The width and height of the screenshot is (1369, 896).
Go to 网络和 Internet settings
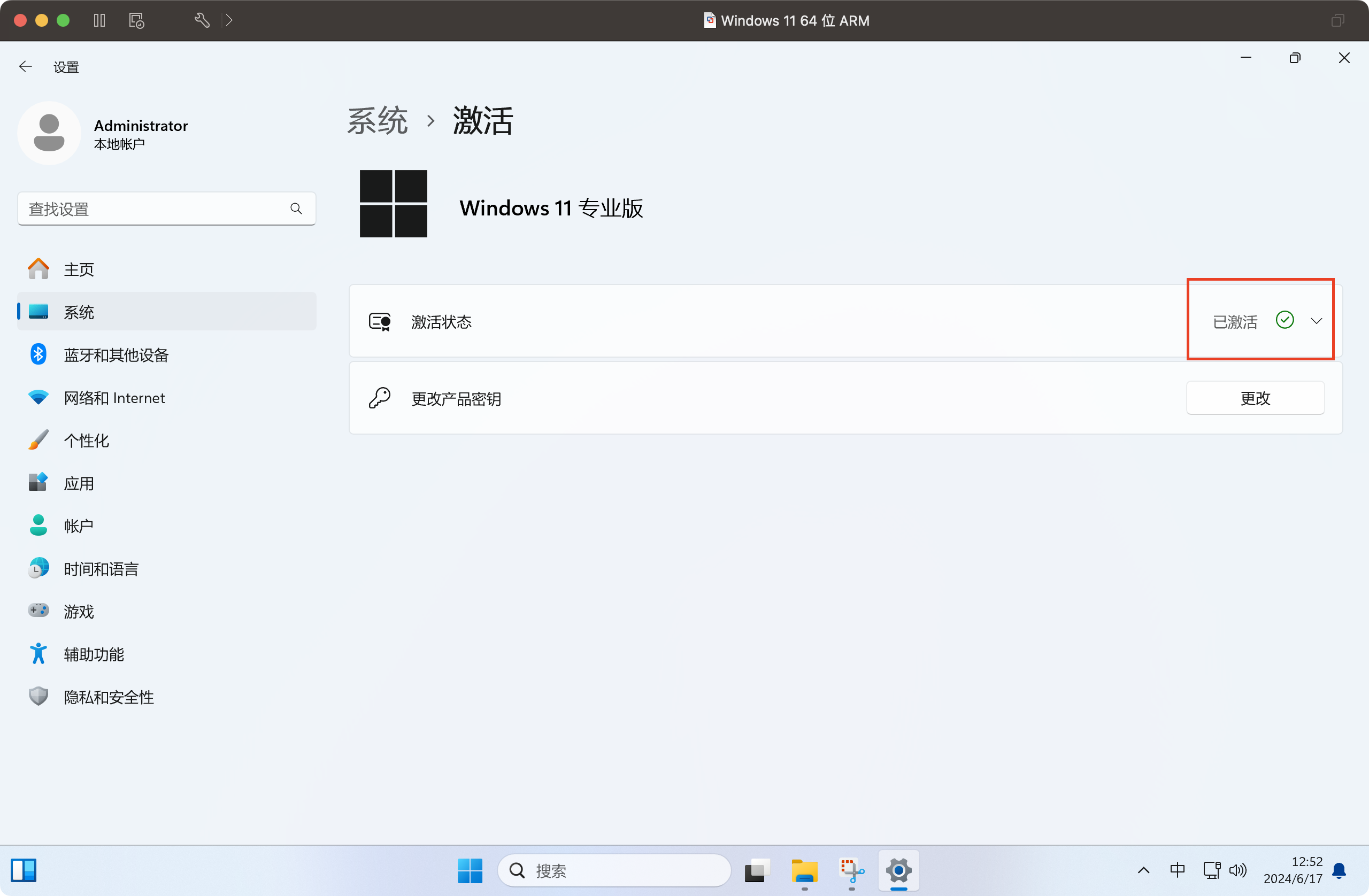tap(167, 398)
